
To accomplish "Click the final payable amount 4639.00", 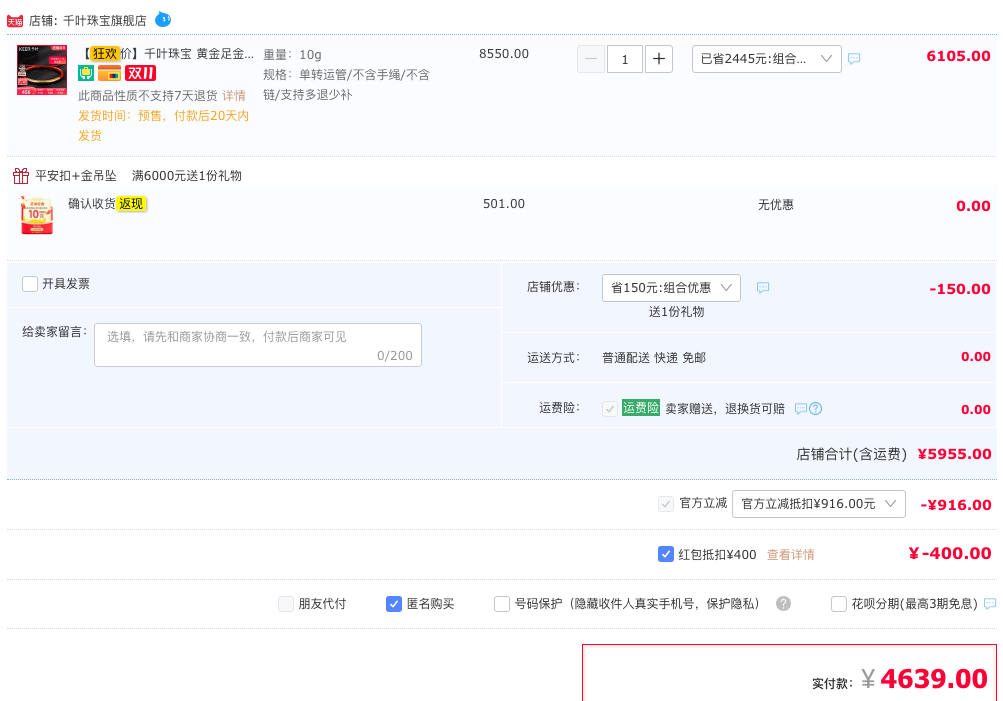I will coord(934,679).
